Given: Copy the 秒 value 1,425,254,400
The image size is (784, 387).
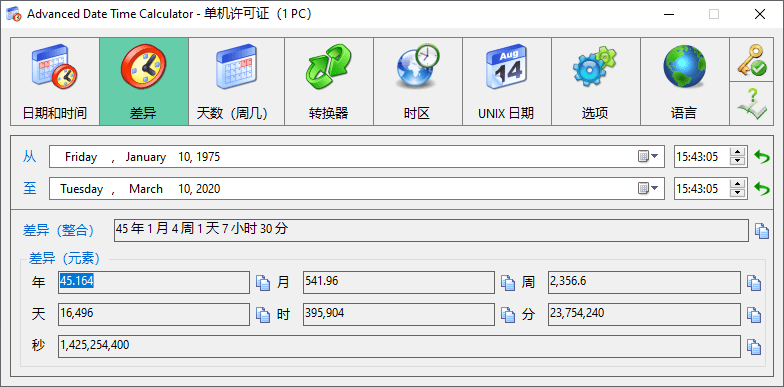Looking at the screenshot, I should coord(754,346).
